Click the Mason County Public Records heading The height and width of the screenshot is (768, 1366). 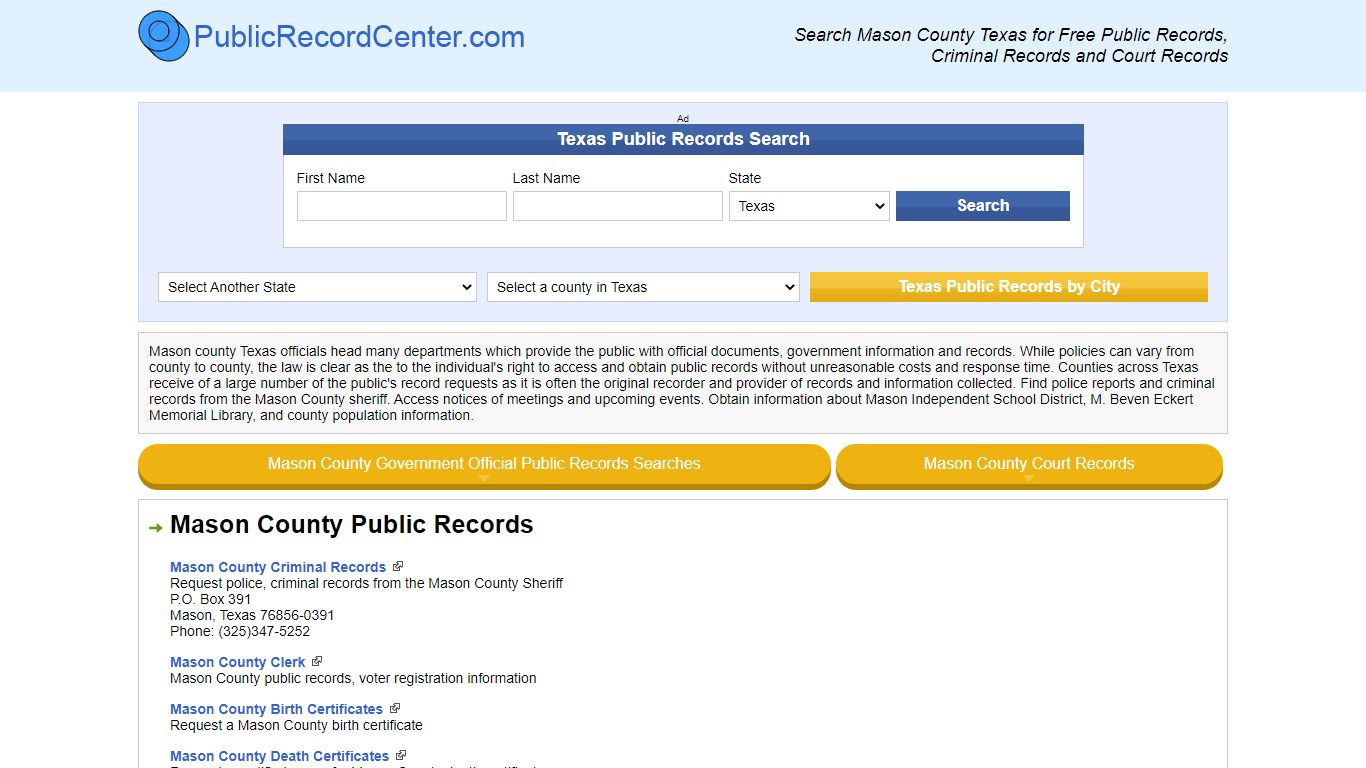pyautogui.click(x=352, y=525)
